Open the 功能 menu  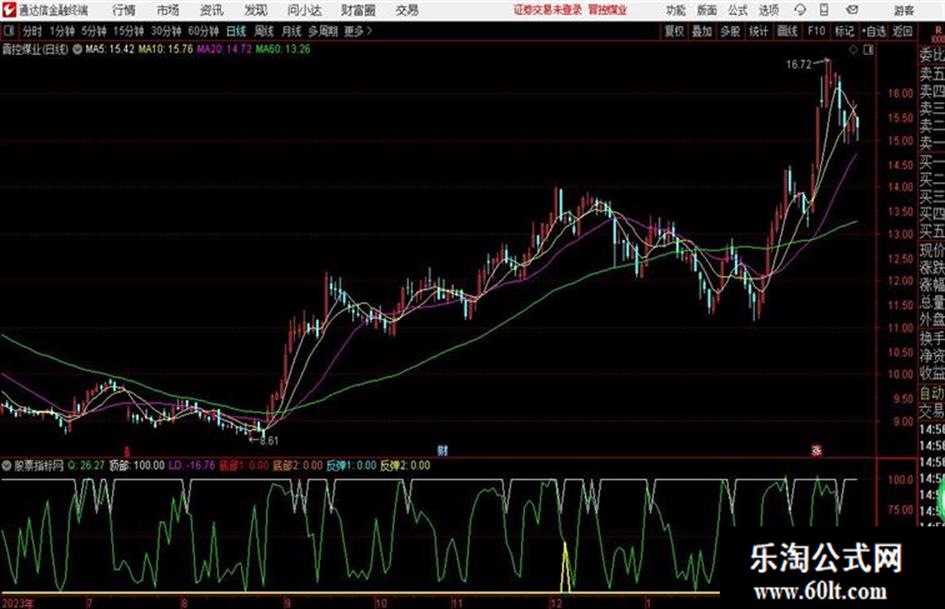(676, 10)
